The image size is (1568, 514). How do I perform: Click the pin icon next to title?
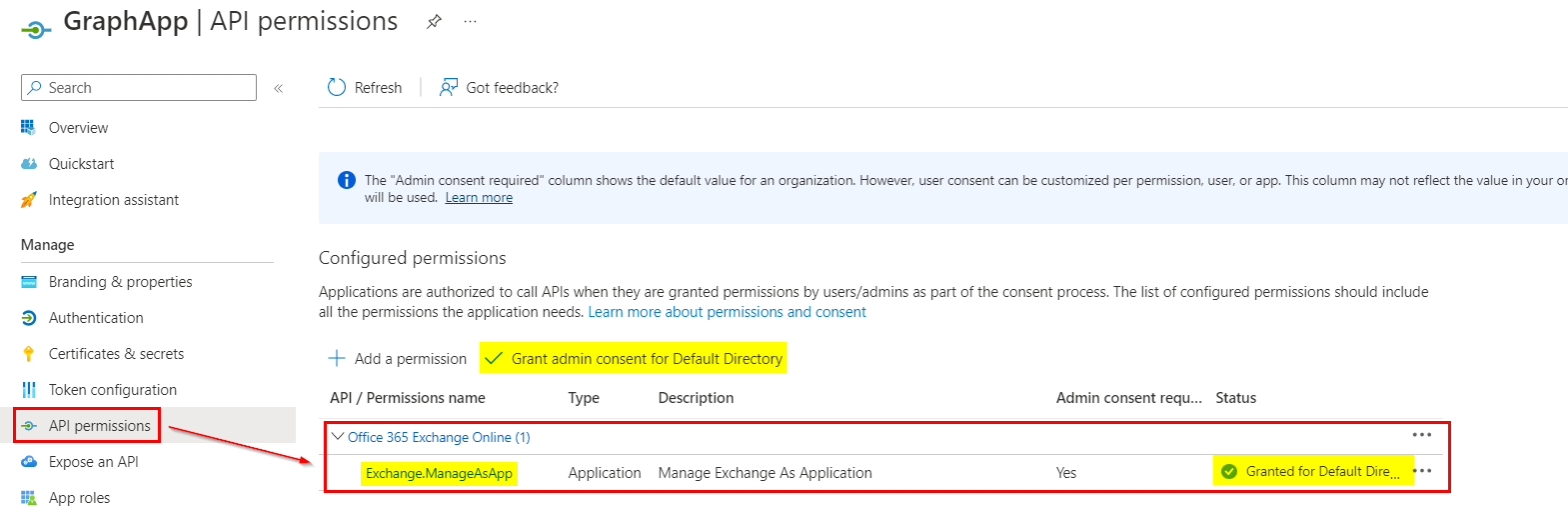tap(434, 22)
